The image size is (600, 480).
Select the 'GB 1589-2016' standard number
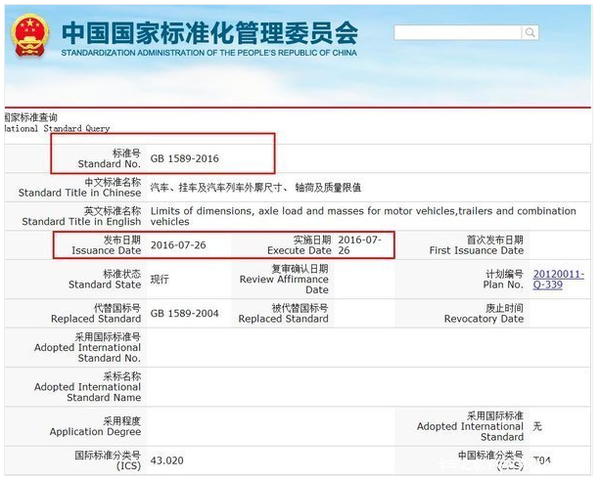pos(184,158)
